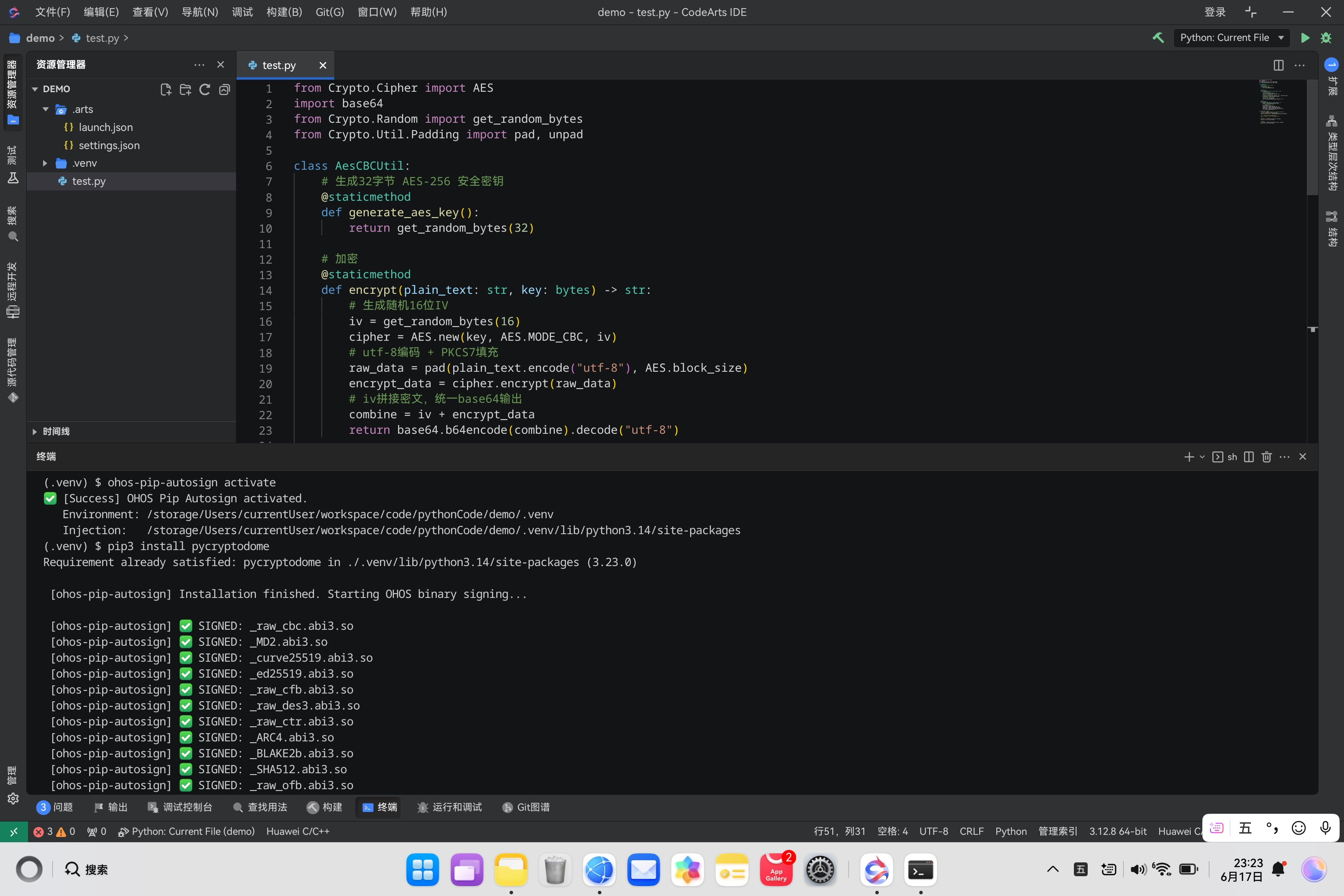
Task: Open the Testing view in activity bar
Action: [12, 165]
